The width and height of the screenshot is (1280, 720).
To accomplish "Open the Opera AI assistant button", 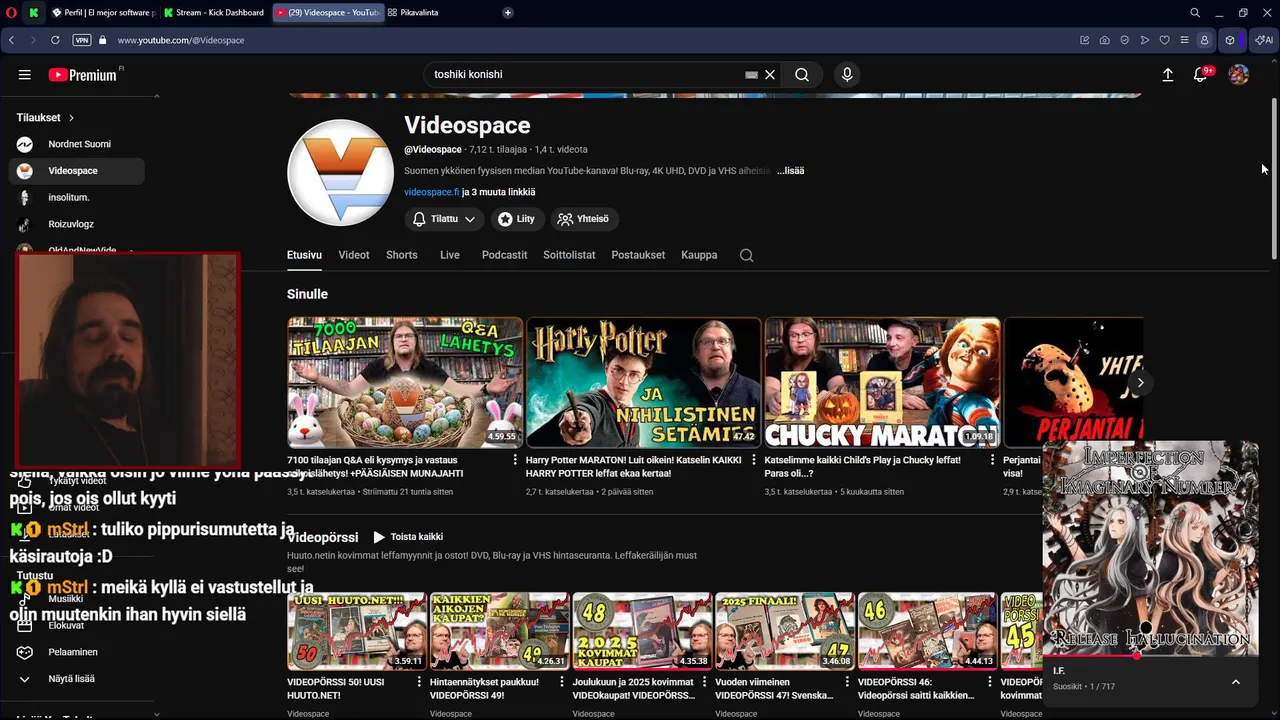I will (x=1264, y=40).
